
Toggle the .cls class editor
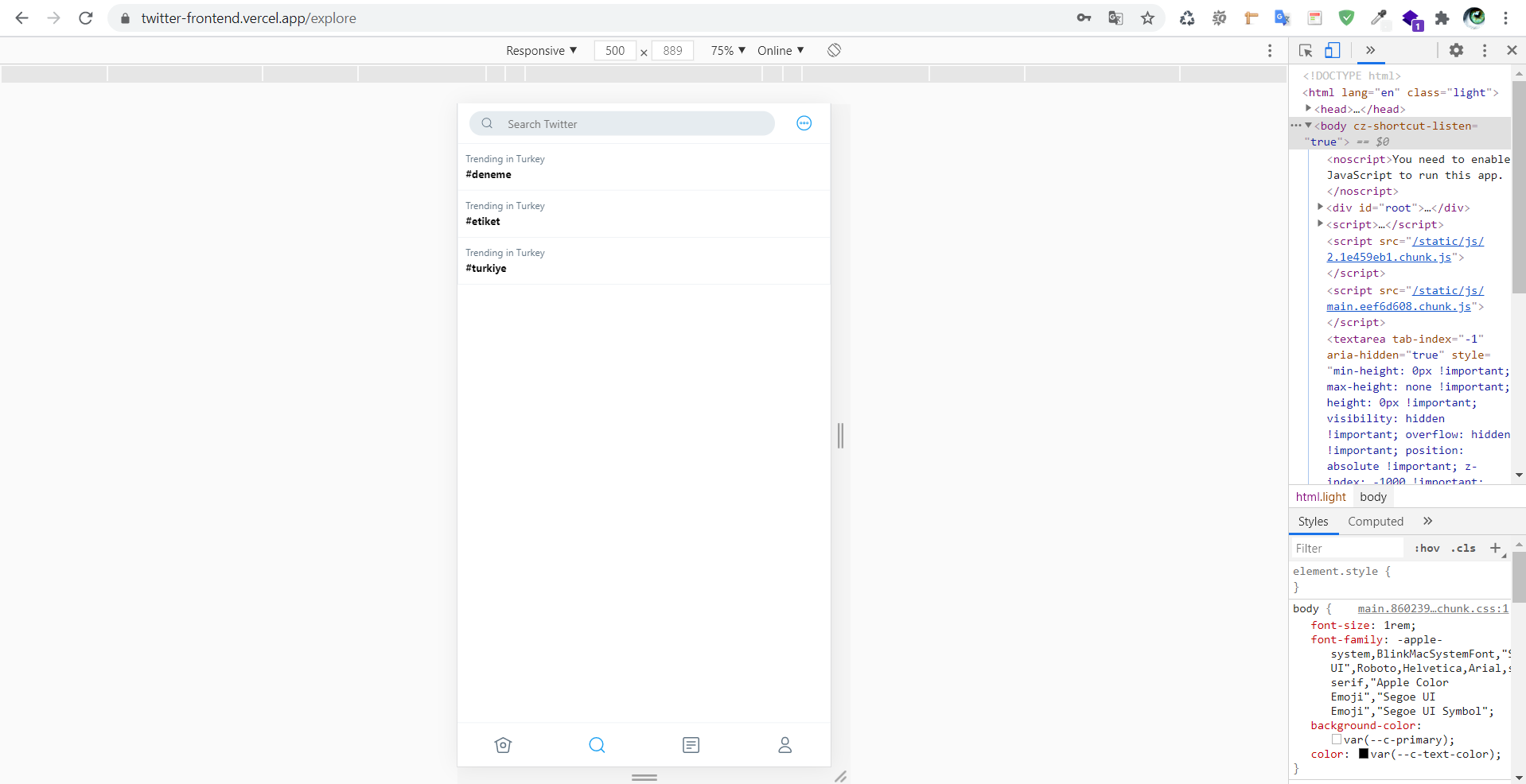[1463, 549]
